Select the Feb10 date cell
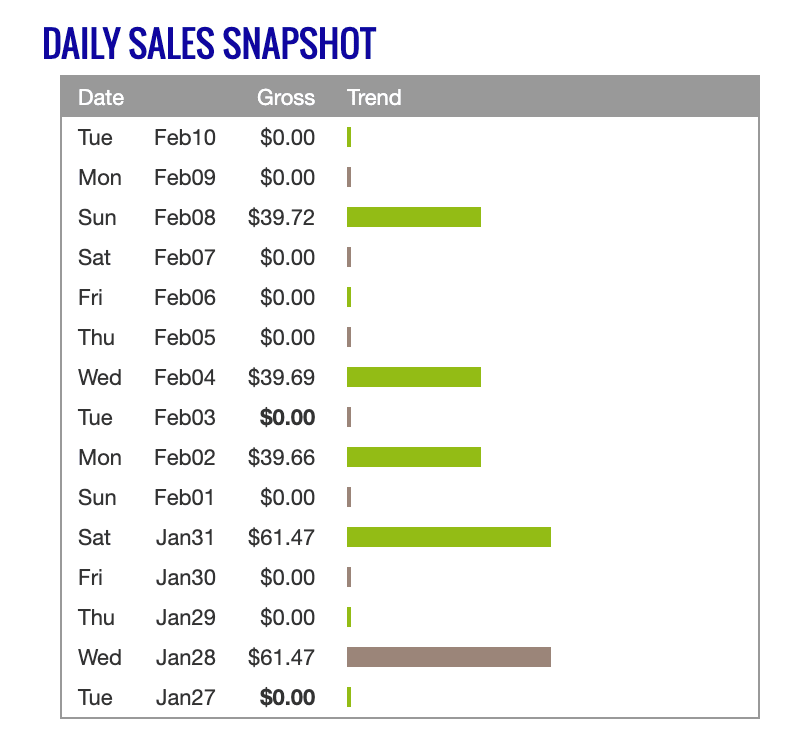The height and width of the screenshot is (754, 806). tap(185, 138)
